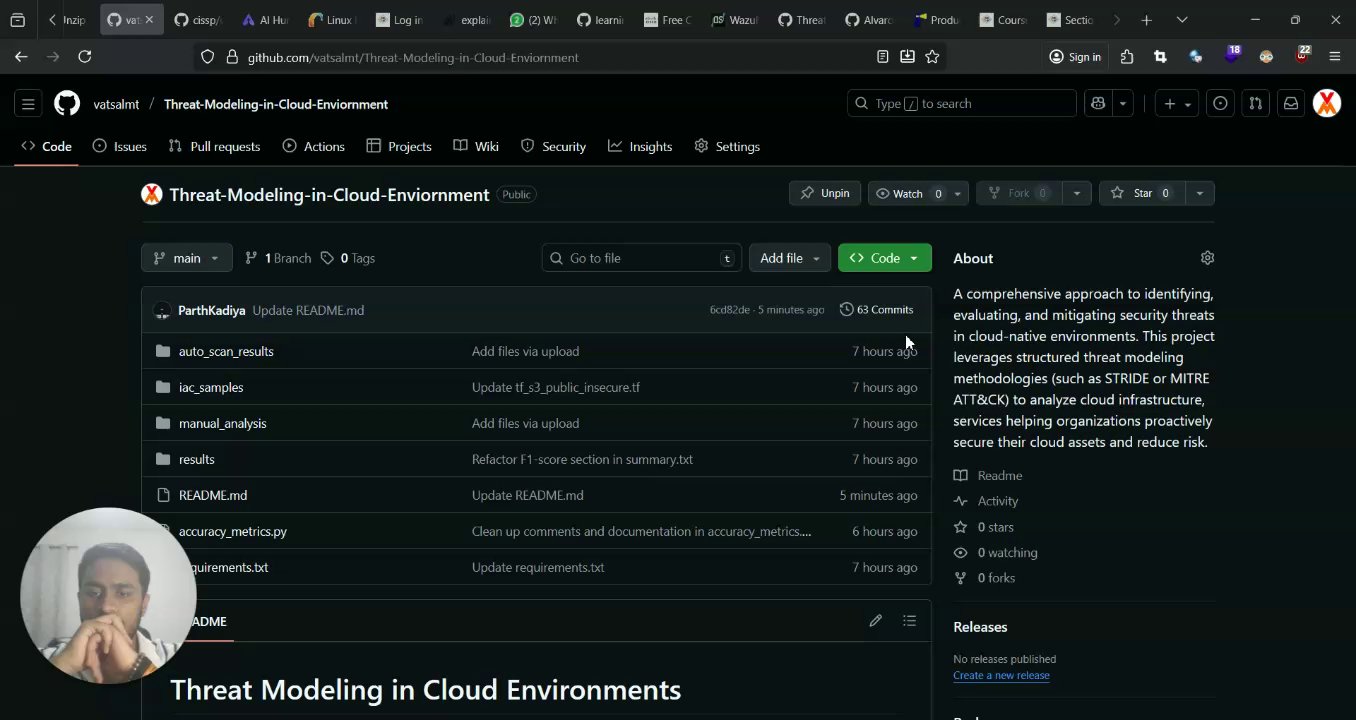
Task: Toggle reader view in the address bar
Action: 882,57
